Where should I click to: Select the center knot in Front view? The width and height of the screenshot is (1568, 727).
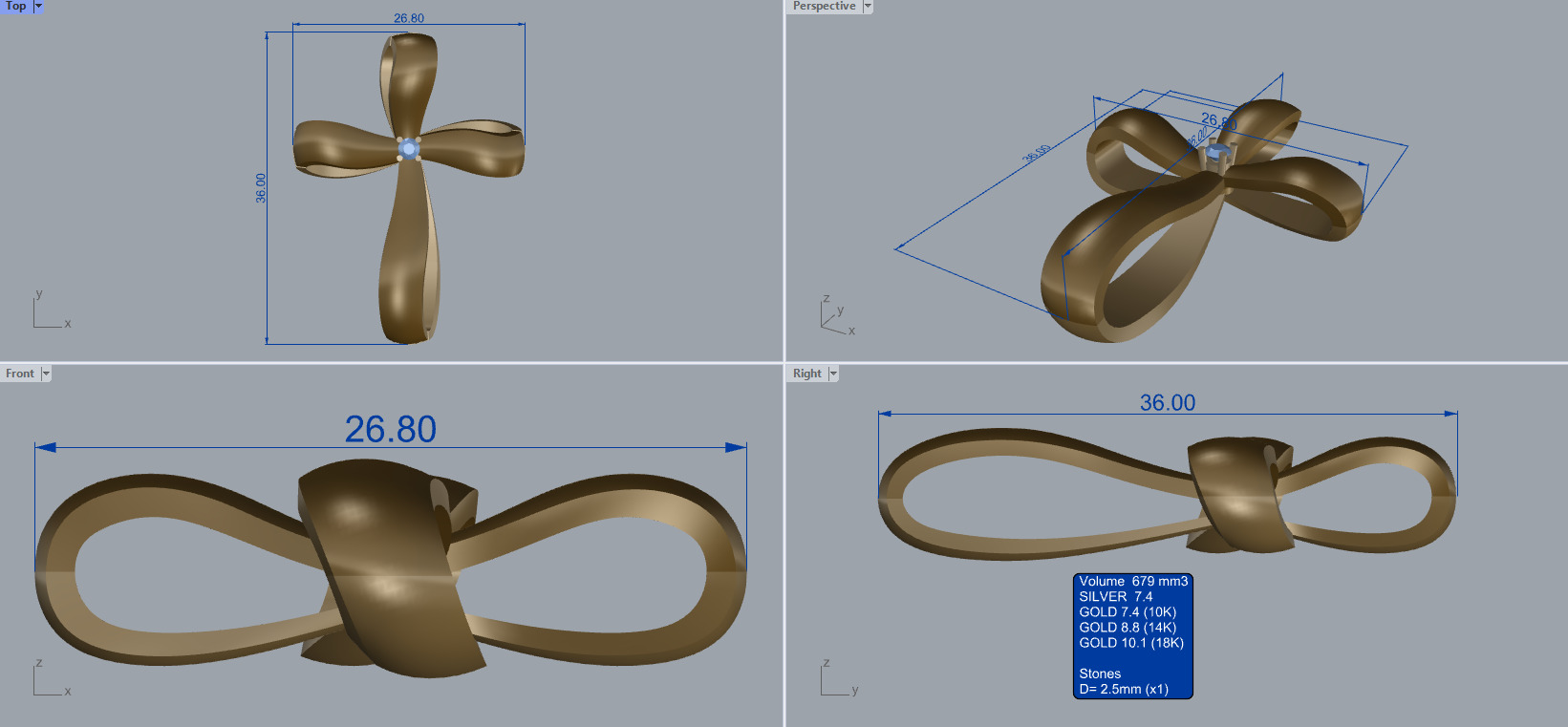click(392, 568)
